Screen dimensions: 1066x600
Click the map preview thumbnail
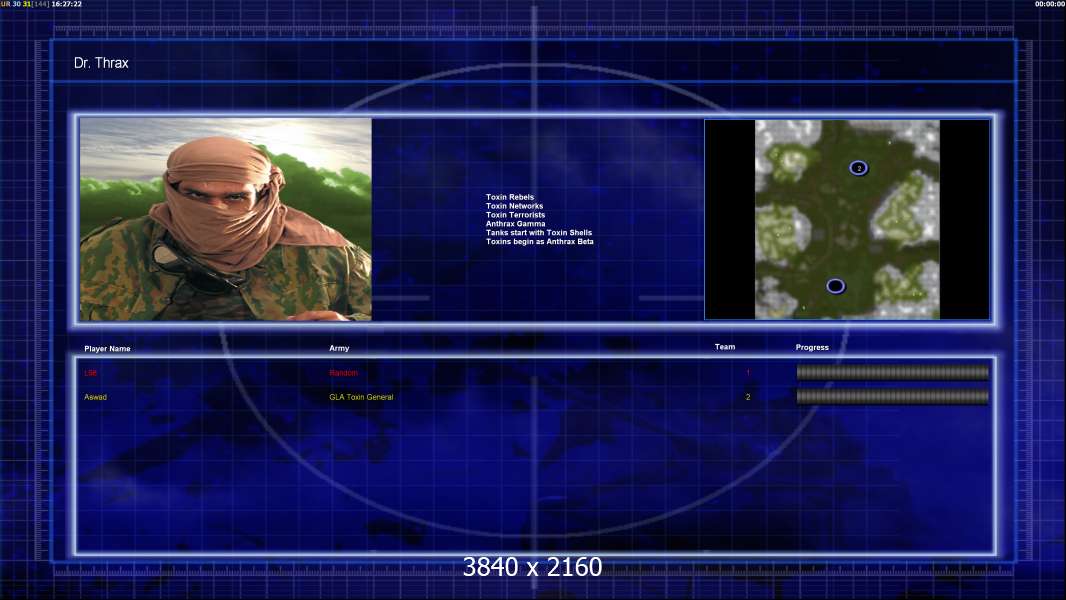tap(847, 219)
